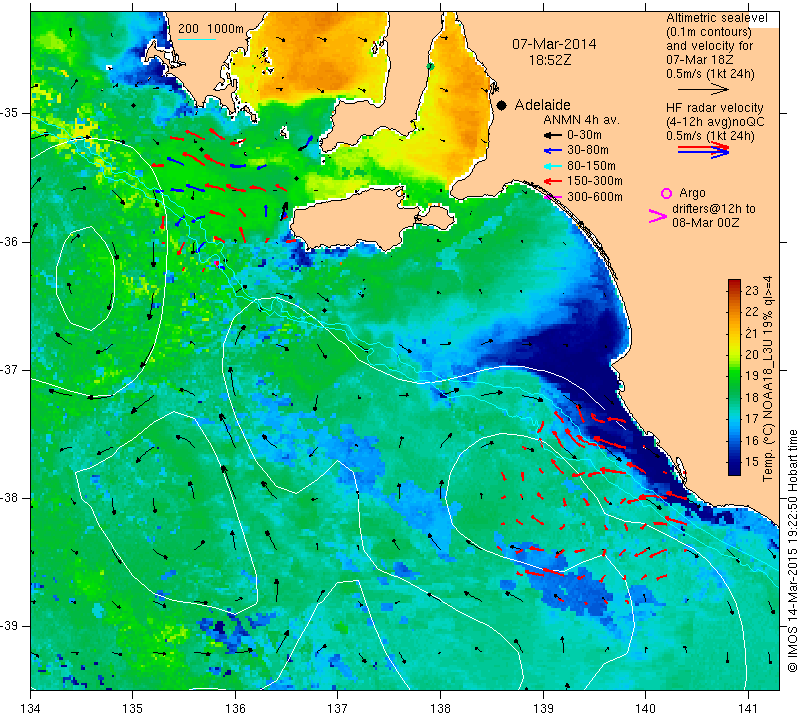
Task: Click the '-35' latitude axis label
Action: point(9,113)
